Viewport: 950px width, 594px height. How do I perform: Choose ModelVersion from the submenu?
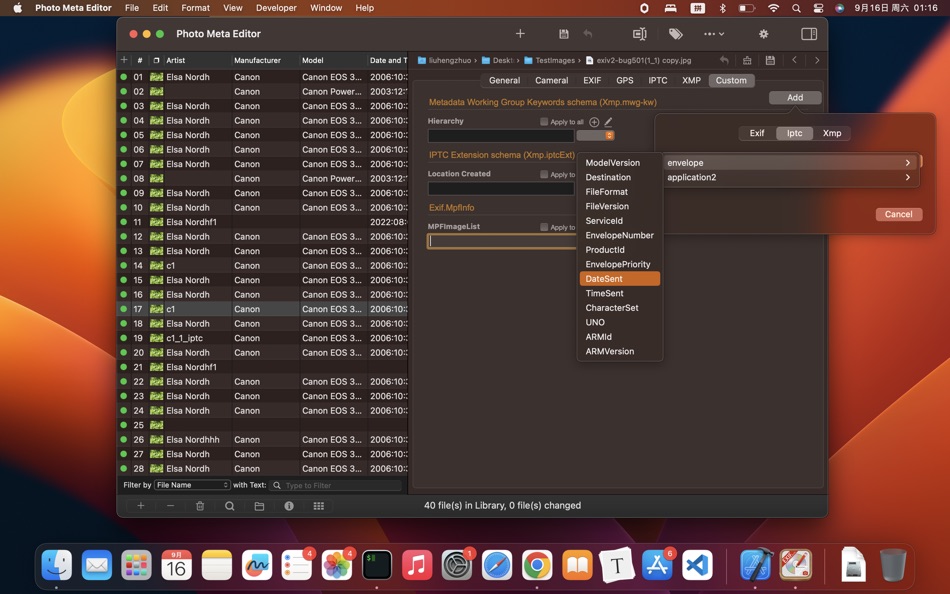tap(620, 162)
